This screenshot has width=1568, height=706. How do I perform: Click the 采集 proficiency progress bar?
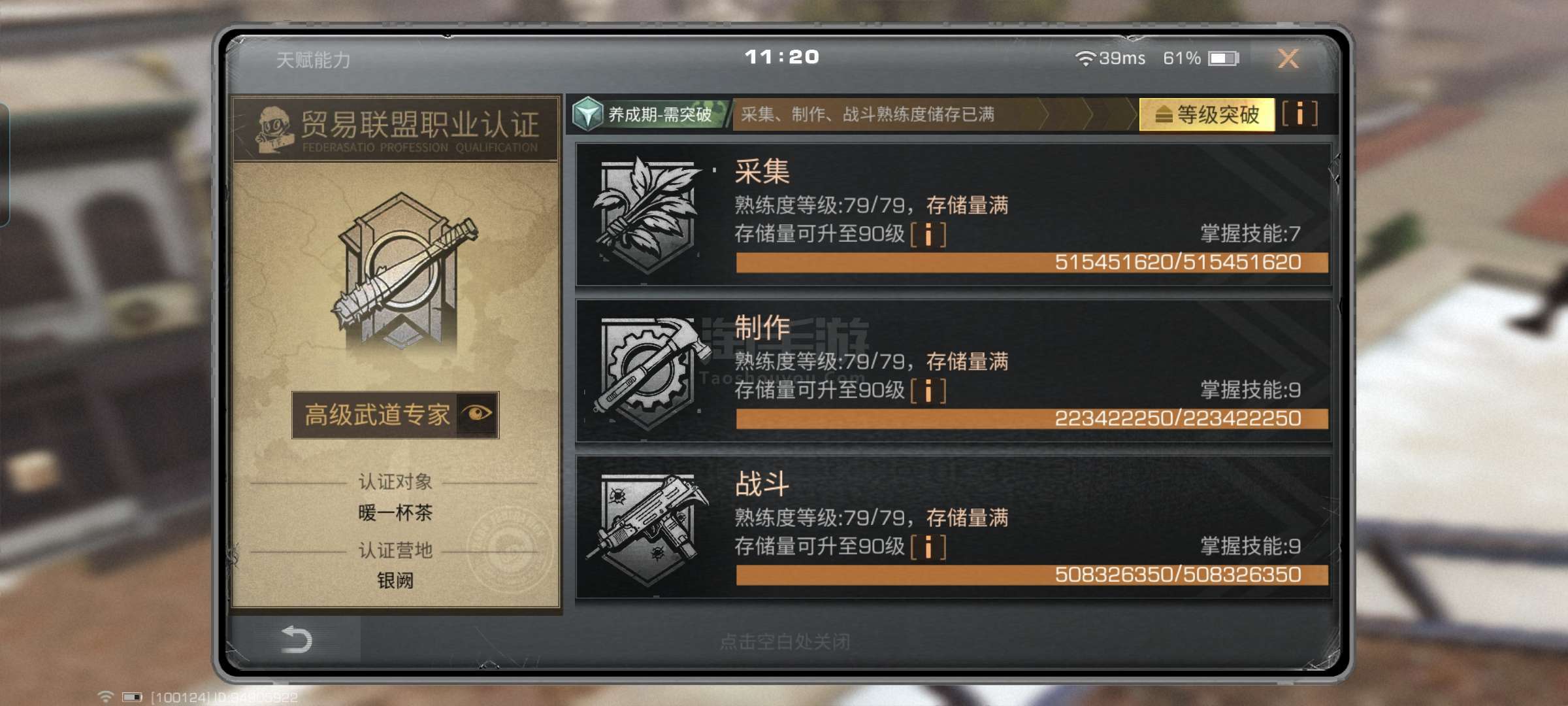point(1032,262)
